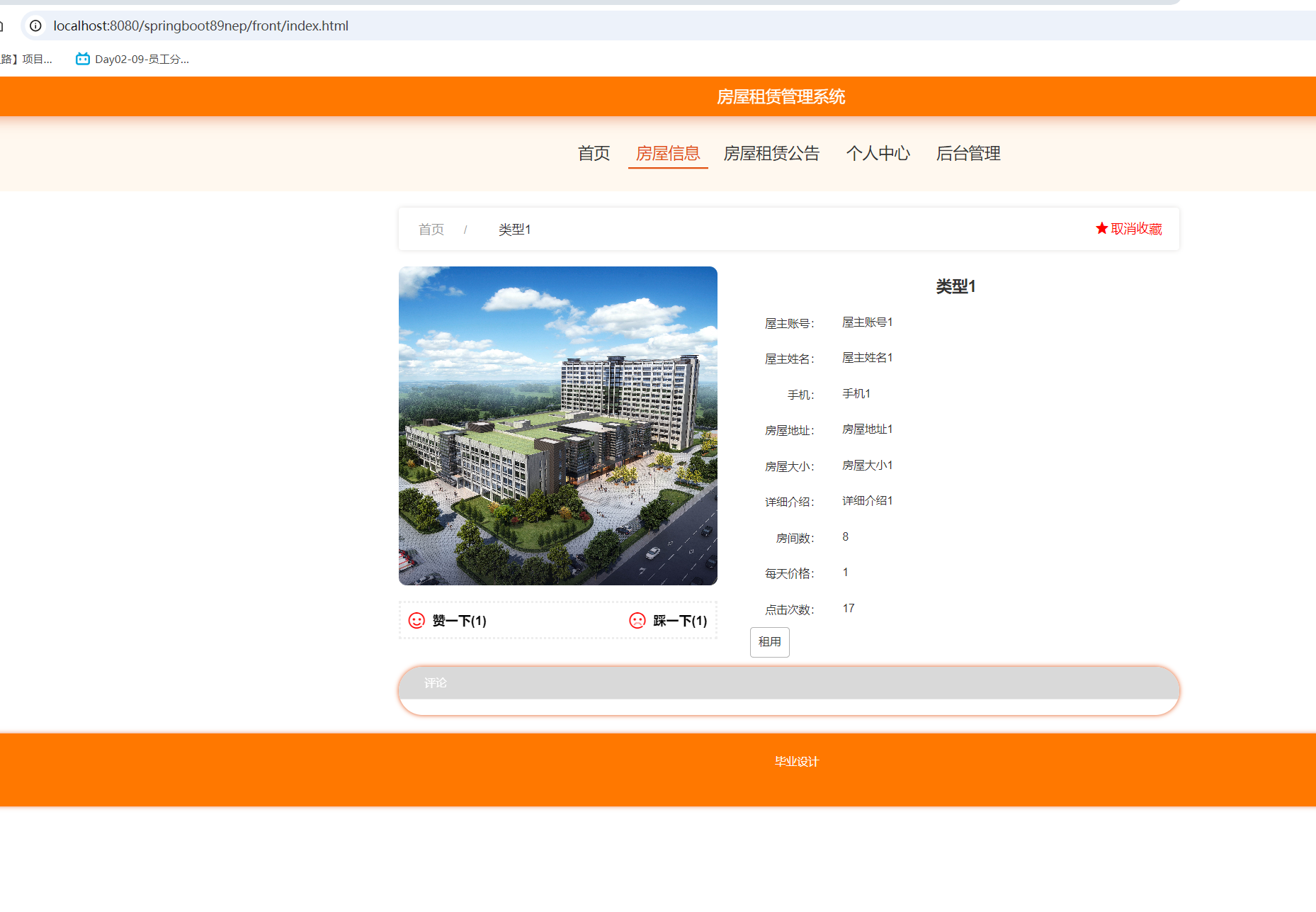1316x912 pixels.
Task: Select the highlighted 房屋信息 tab
Action: [667, 153]
